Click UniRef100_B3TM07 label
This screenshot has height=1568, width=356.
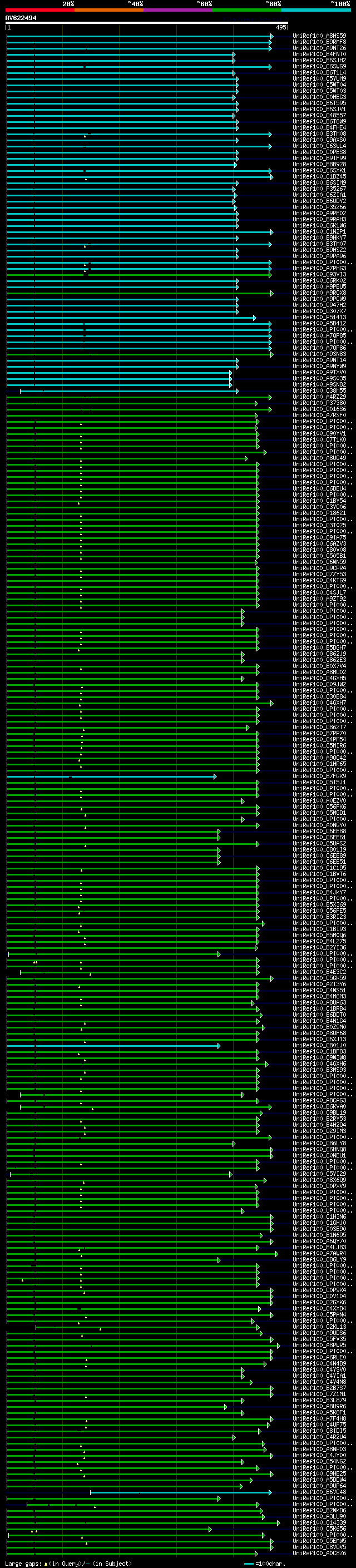pos(319,244)
